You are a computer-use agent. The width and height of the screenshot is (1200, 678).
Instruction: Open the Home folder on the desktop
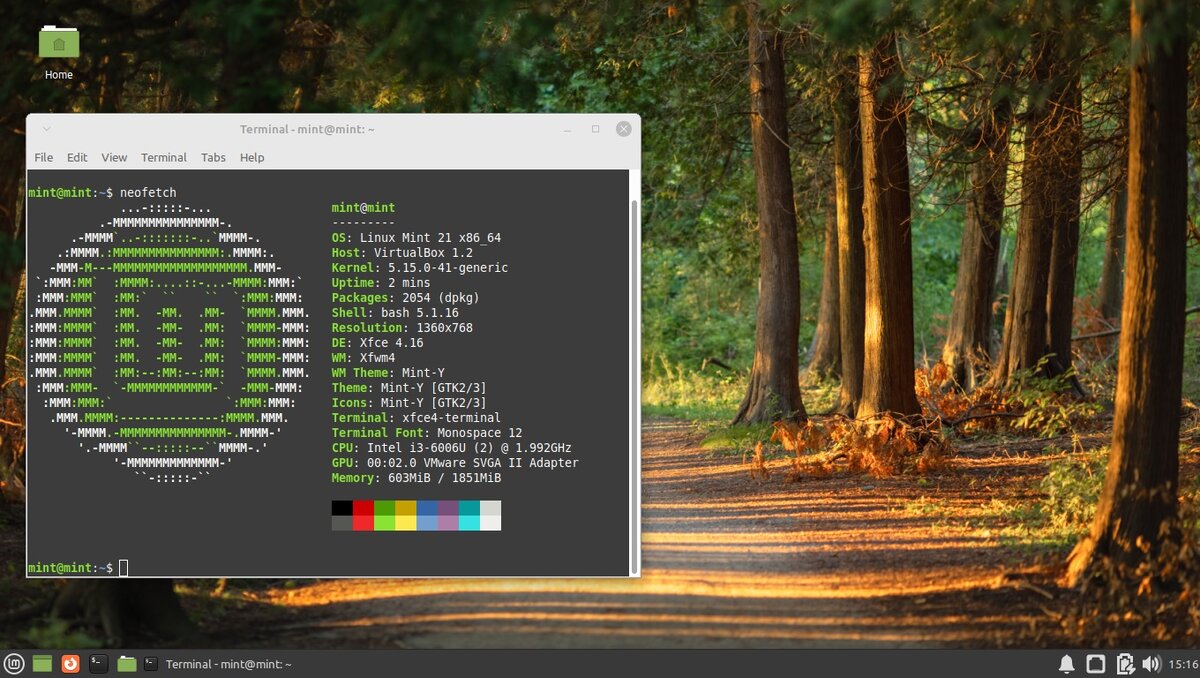(58, 42)
